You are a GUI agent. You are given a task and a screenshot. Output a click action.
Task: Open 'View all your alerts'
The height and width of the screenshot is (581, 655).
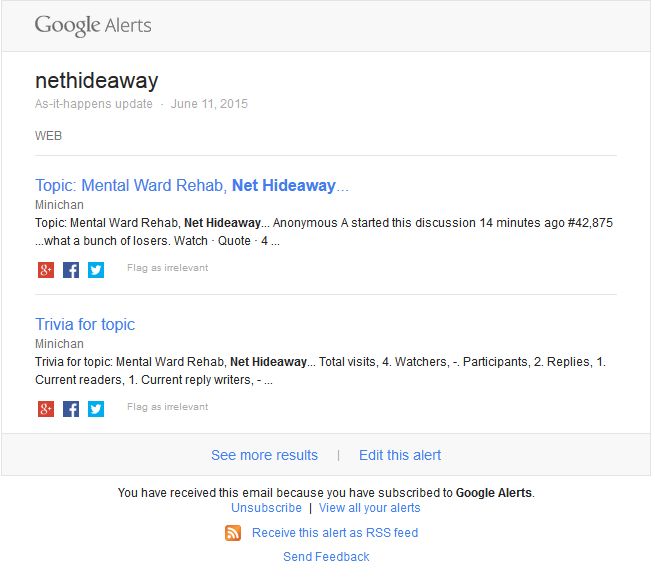pos(370,508)
